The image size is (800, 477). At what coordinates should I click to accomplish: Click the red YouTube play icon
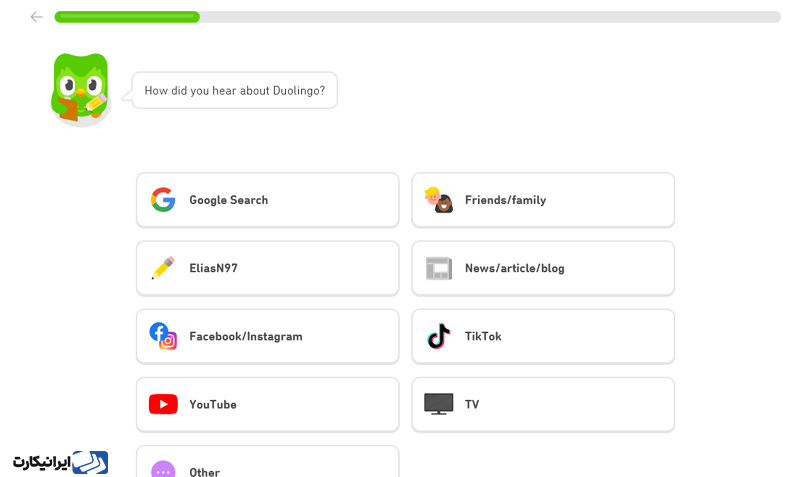(x=163, y=404)
